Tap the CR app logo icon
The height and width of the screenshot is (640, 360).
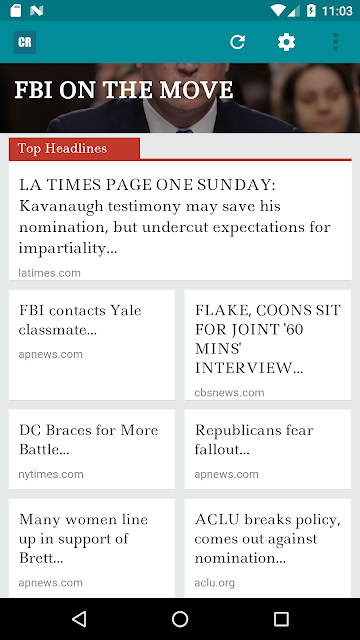point(25,42)
